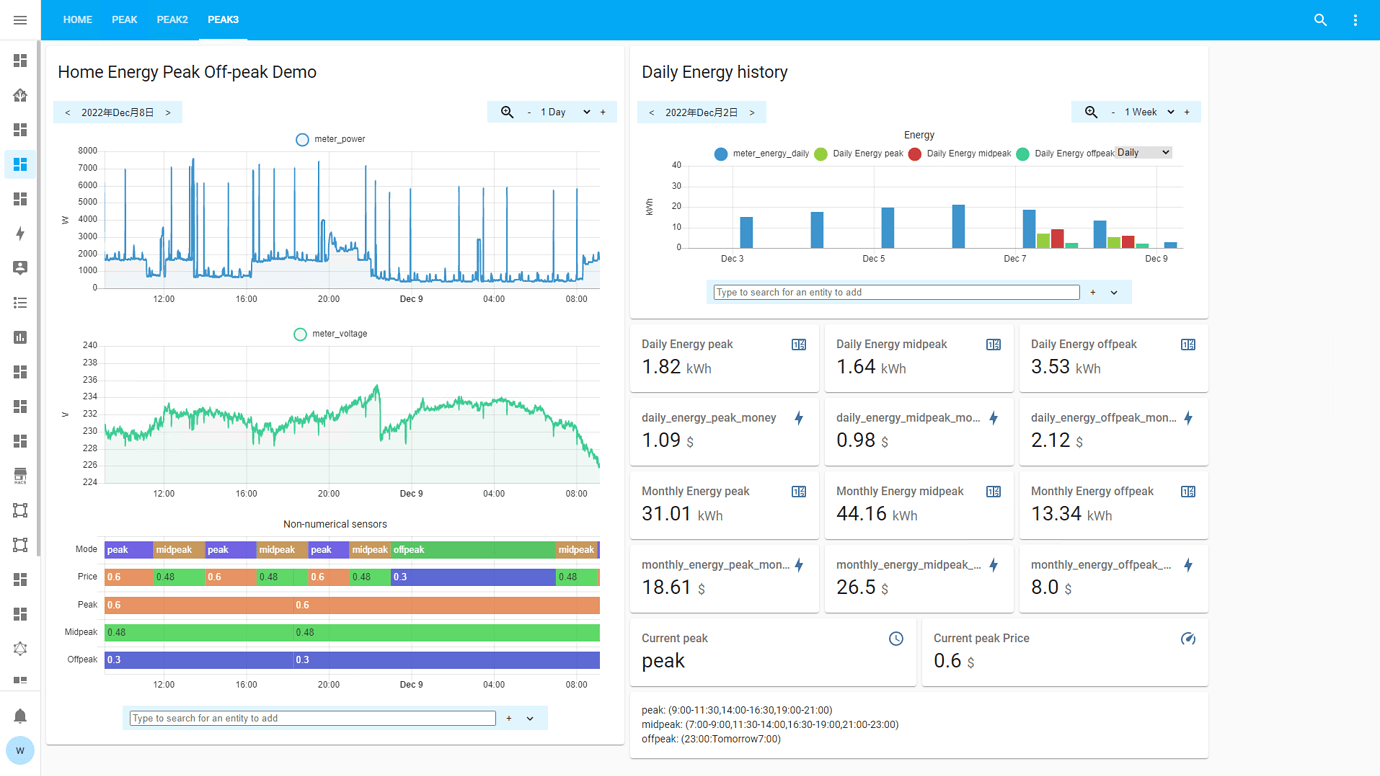Click the hamburger menu icon top left
Viewport: 1380px width, 776px height.
(x=19, y=19)
